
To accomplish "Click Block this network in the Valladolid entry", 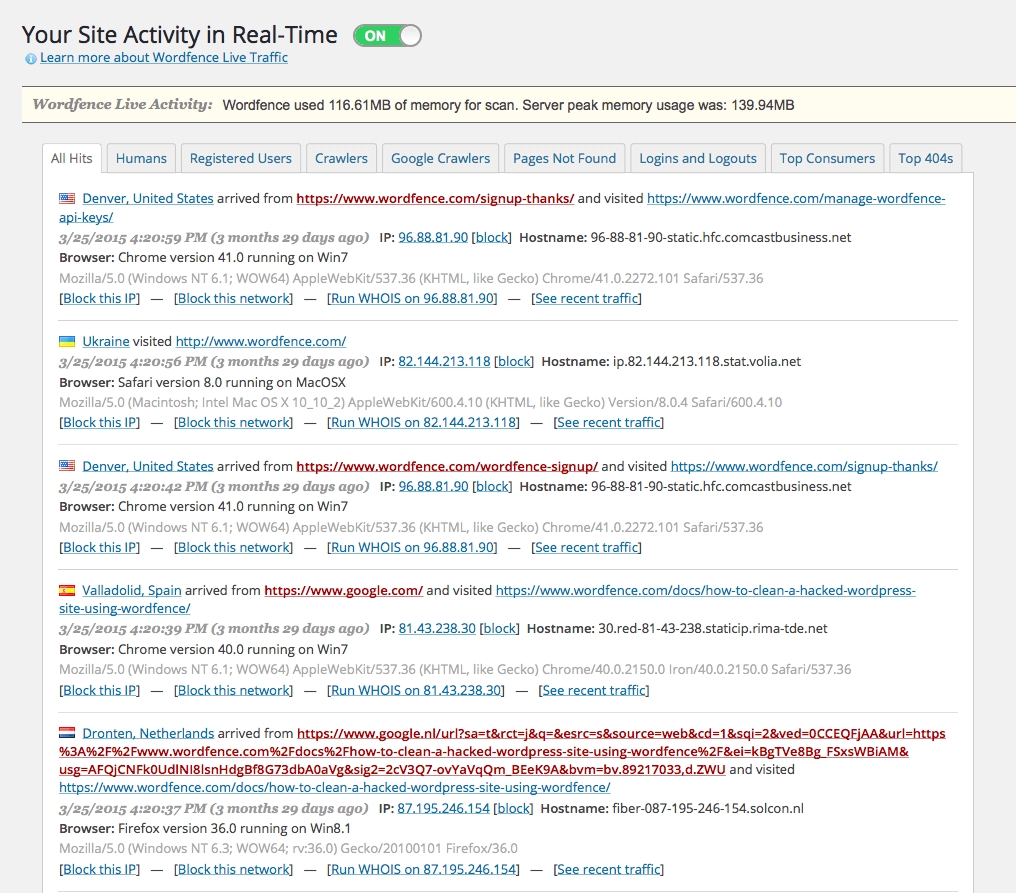I will 234,691.
